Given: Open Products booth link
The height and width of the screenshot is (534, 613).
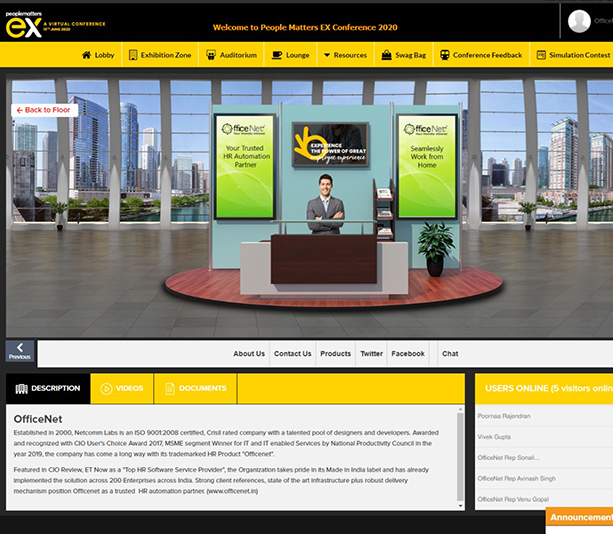Looking at the screenshot, I should (335, 353).
